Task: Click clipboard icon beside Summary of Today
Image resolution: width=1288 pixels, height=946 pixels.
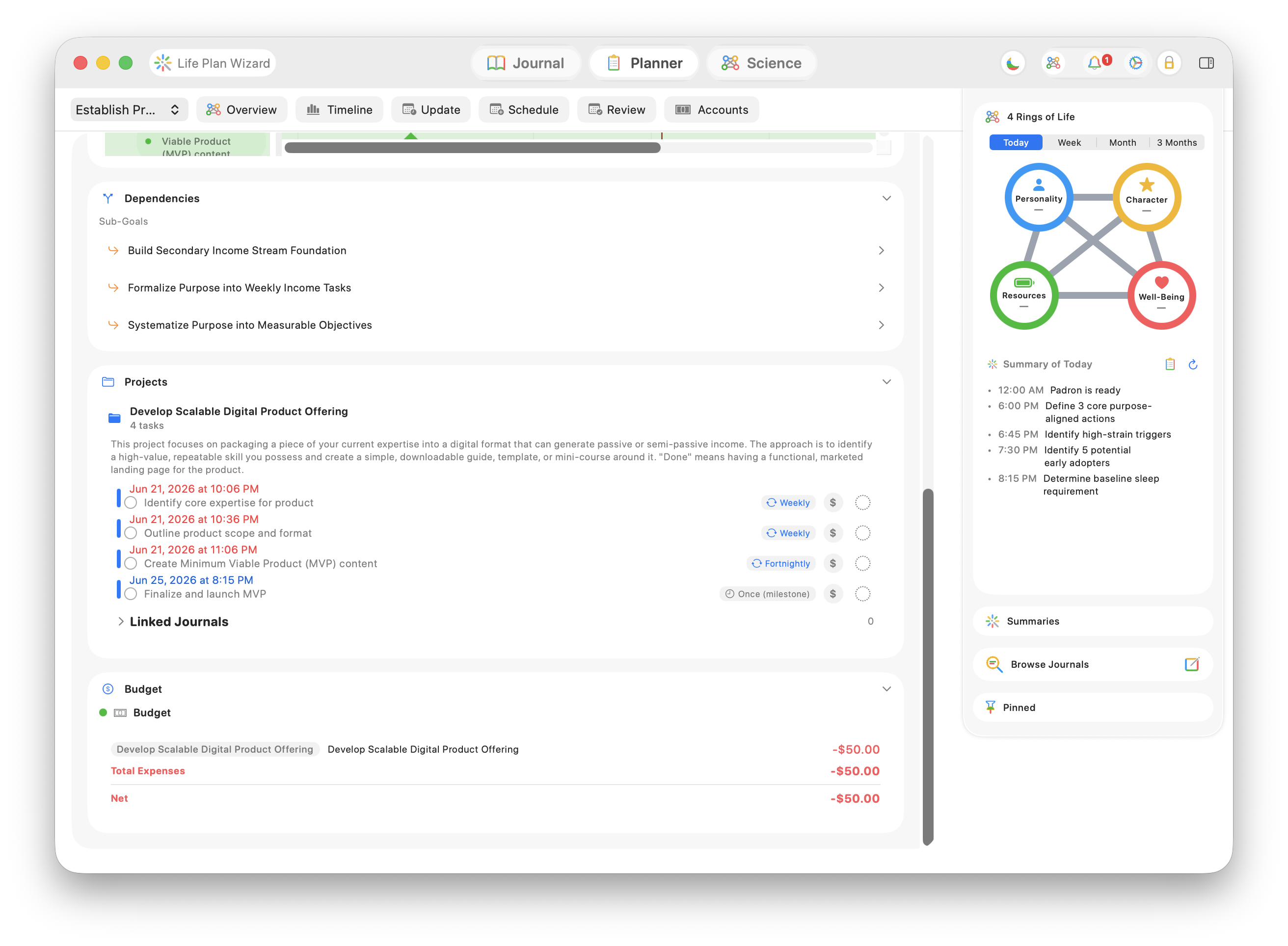Action: tap(1169, 364)
